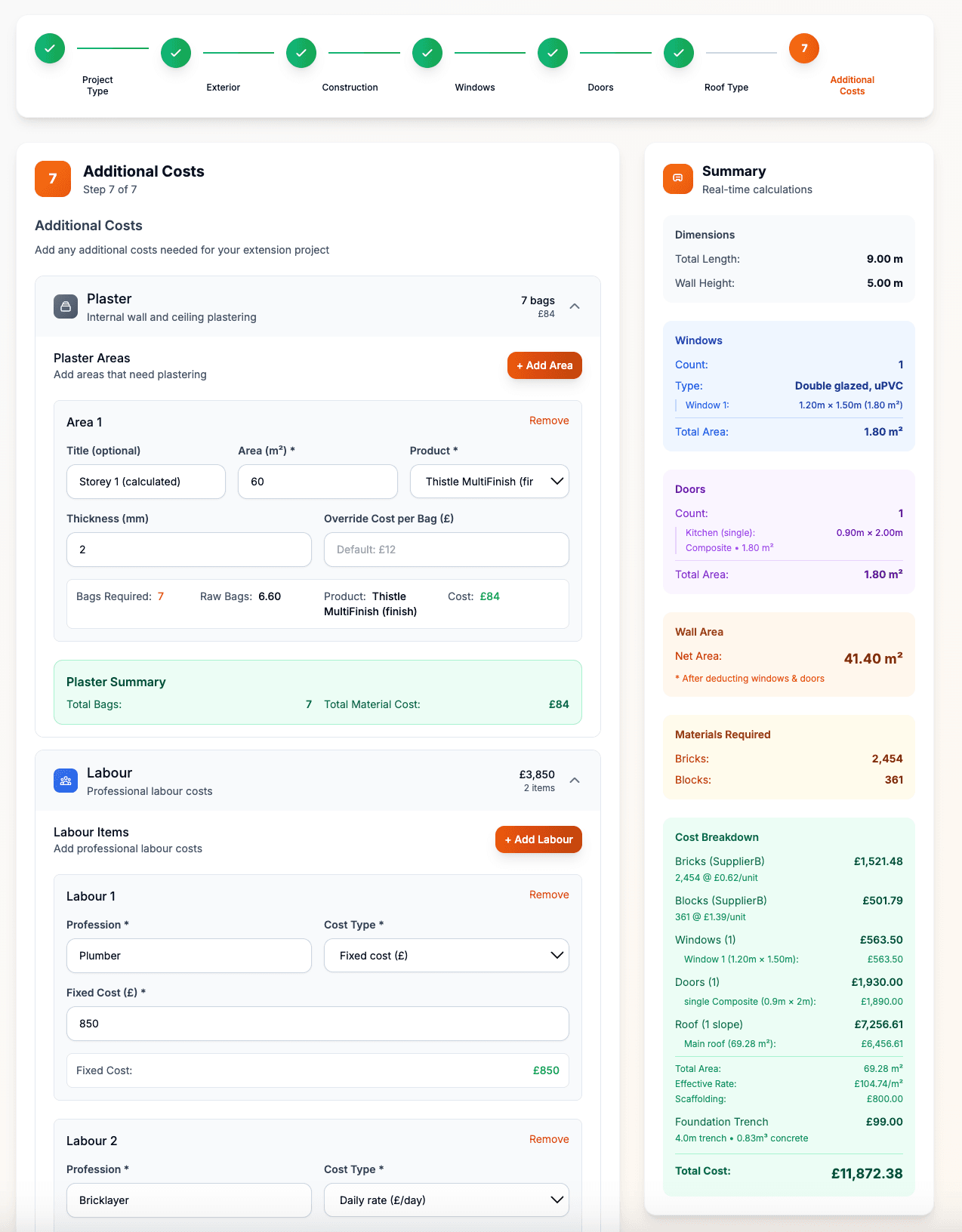Go to the Exterior step checkmark

(x=176, y=53)
